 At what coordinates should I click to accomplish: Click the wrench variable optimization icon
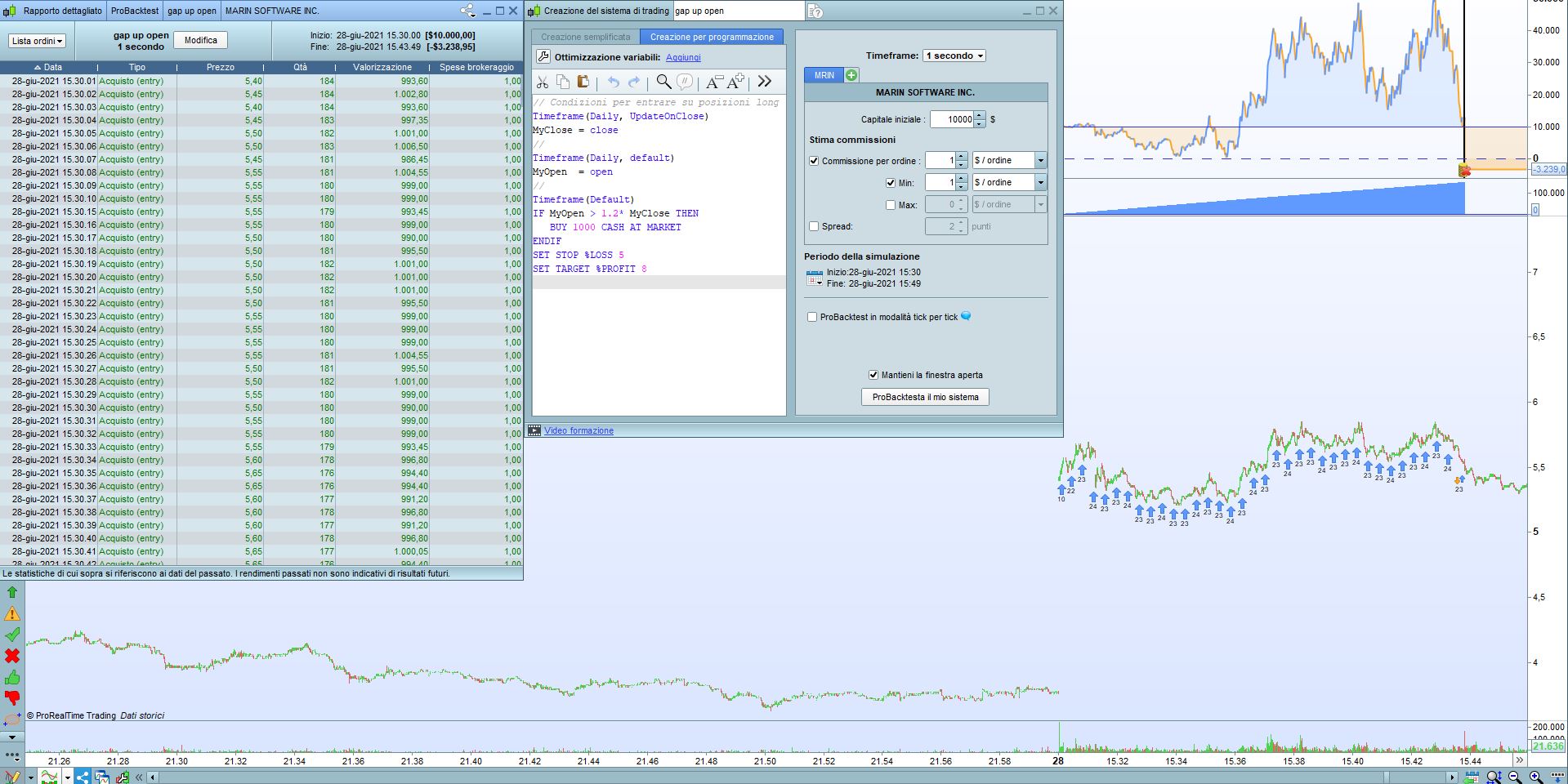[543, 57]
